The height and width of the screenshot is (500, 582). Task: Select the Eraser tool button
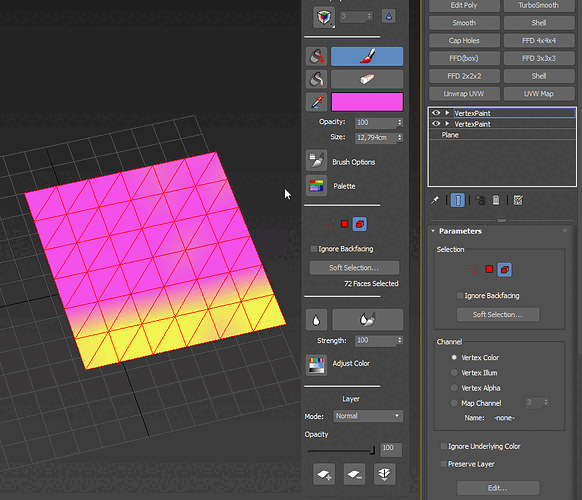tap(367, 79)
